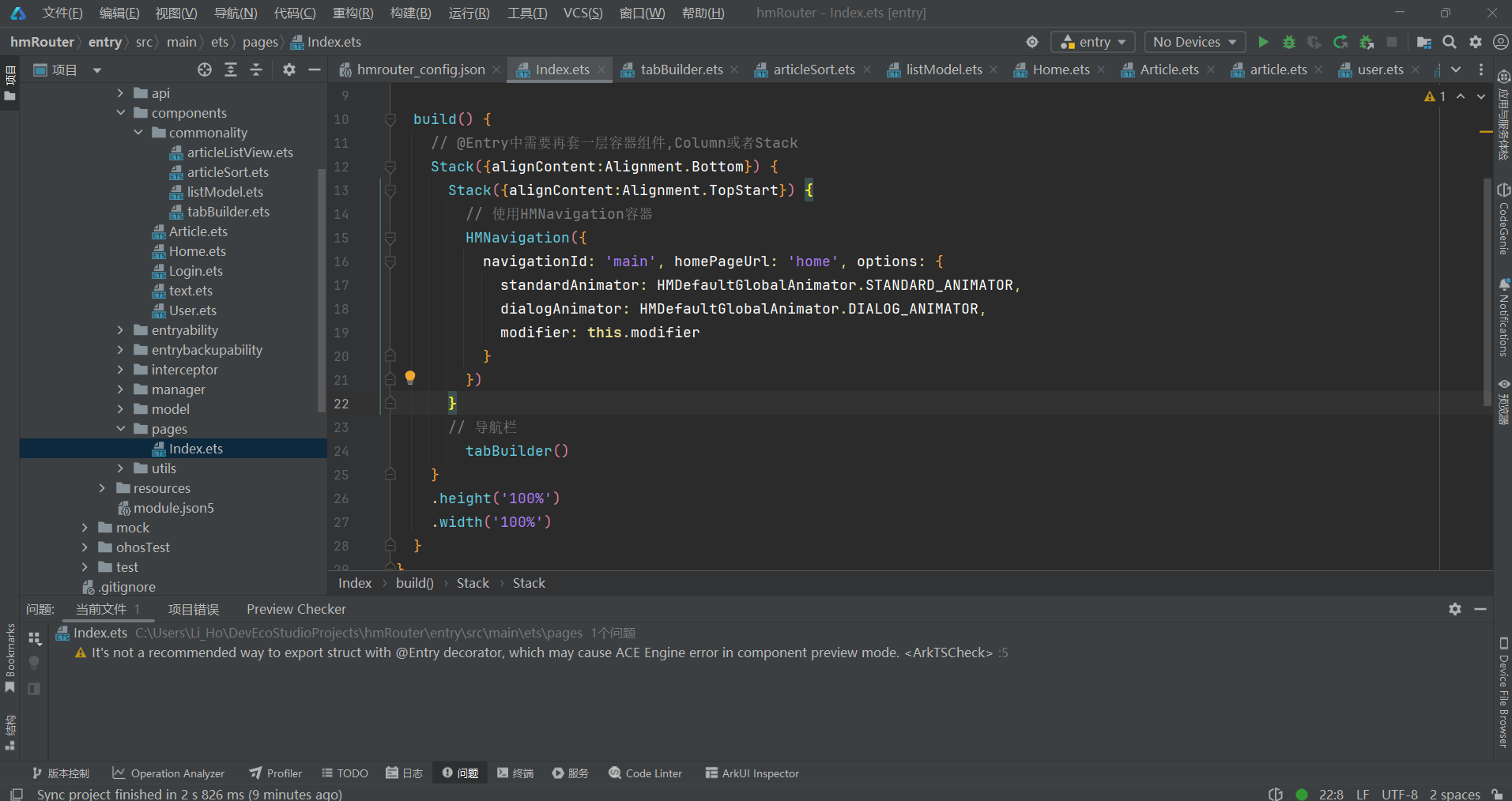1512x801 pixels.
Task: Click the warning count indicator in editor
Action: tap(1435, 96)
